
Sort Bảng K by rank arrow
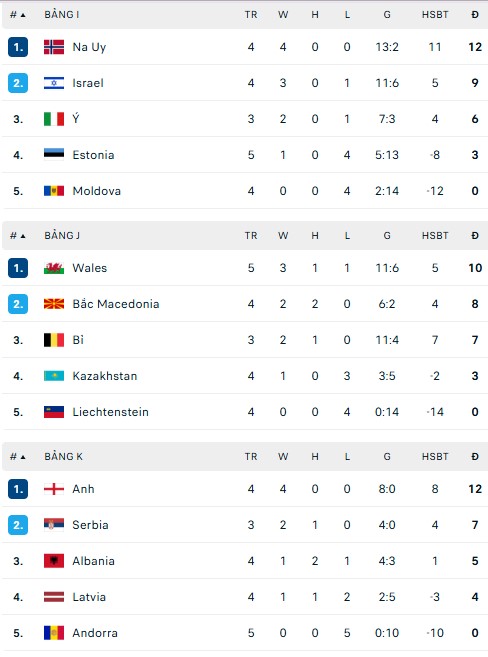tap(23, 457)
